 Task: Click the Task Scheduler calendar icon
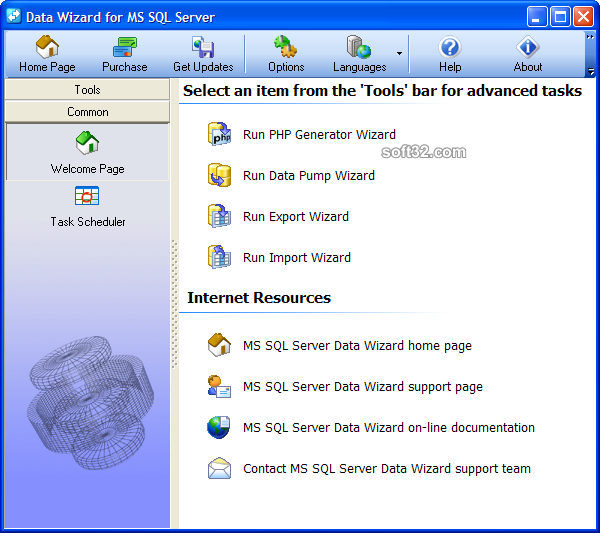point(87,196)
